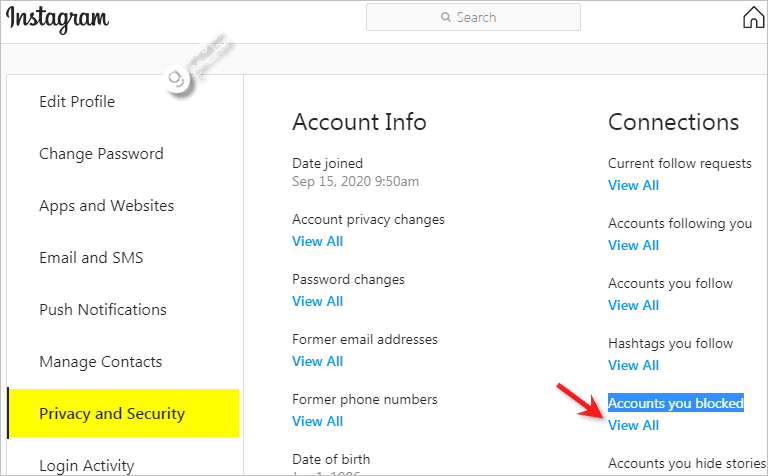Screen dimensions: 768x476
Task: View All former phone numbers
Action: pyautogui.click(x=317, y=421)
